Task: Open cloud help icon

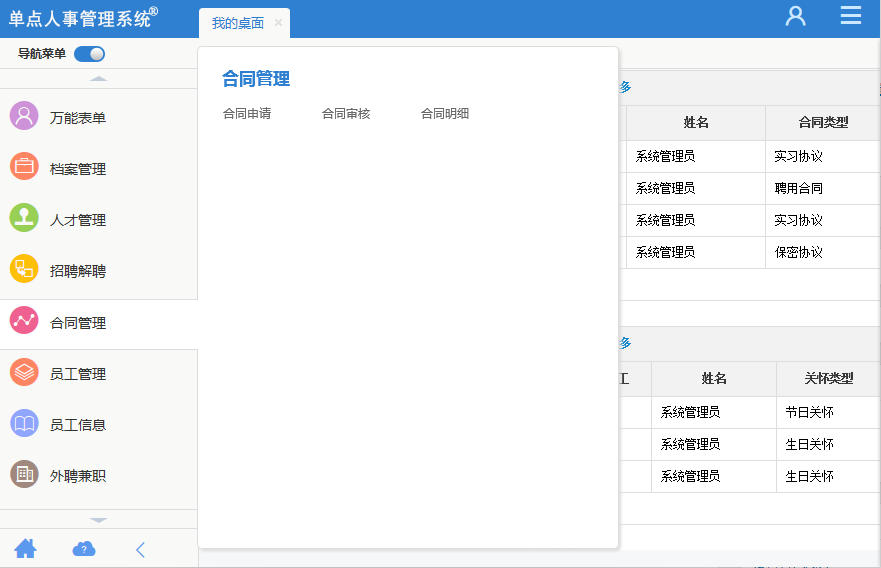Action: pos(84,549)
